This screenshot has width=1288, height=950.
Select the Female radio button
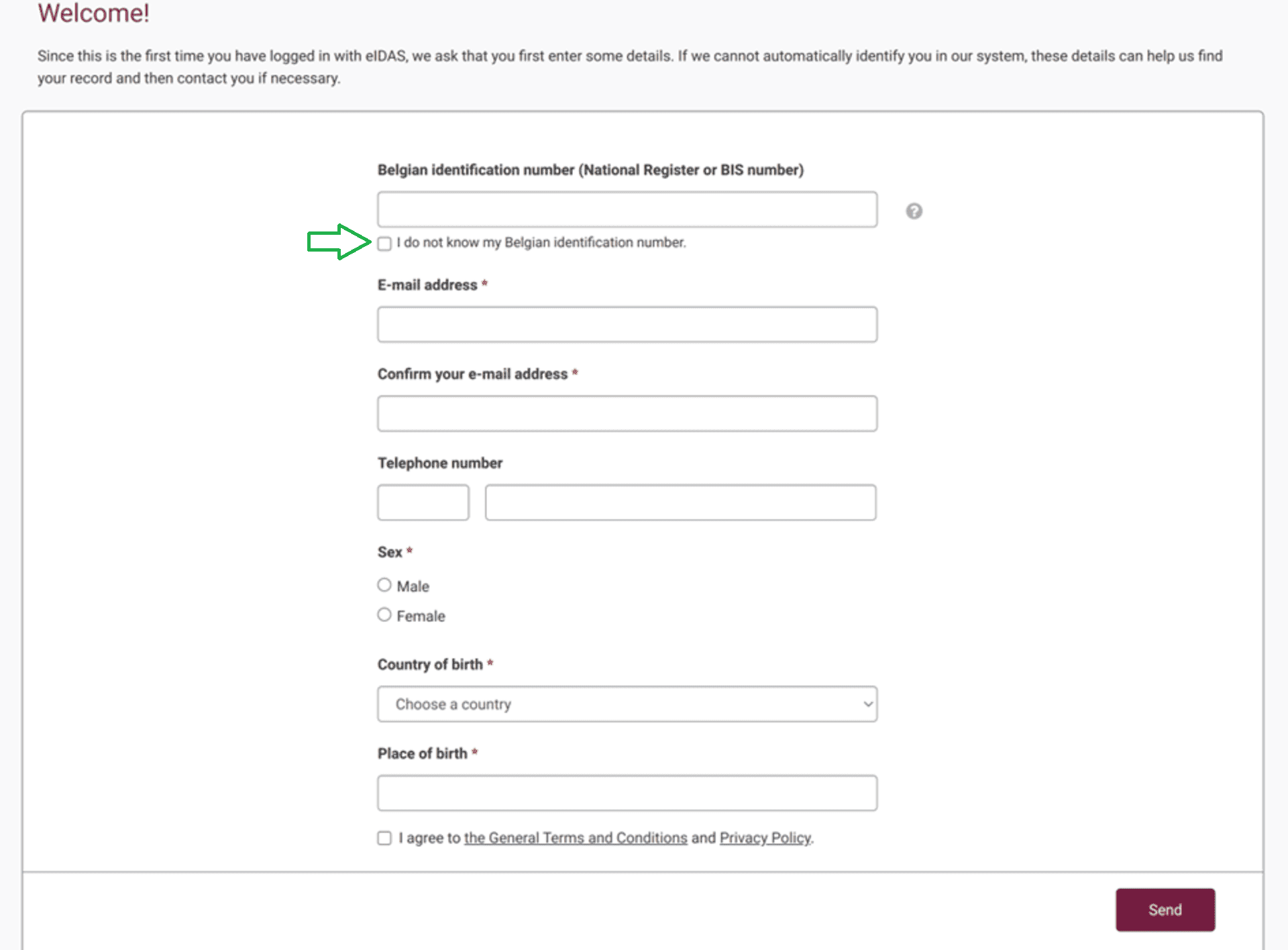[384, 615]
